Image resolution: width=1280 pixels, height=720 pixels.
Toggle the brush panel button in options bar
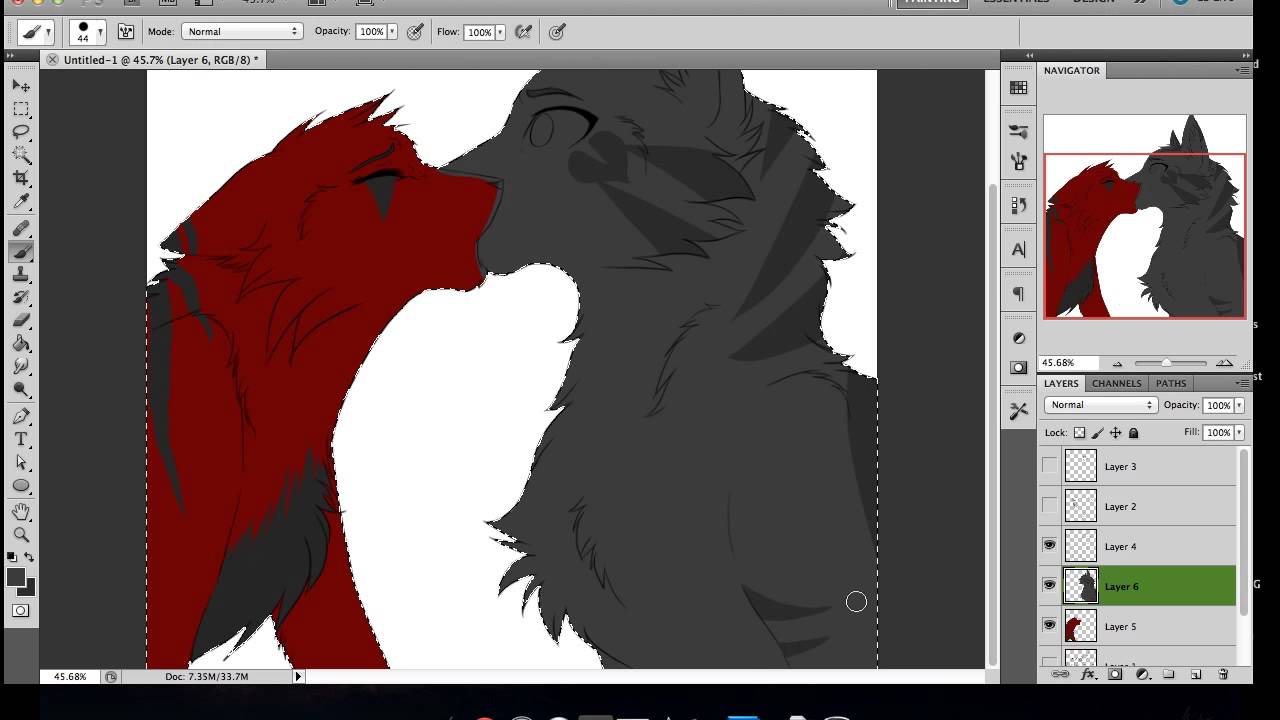point(126,32)
